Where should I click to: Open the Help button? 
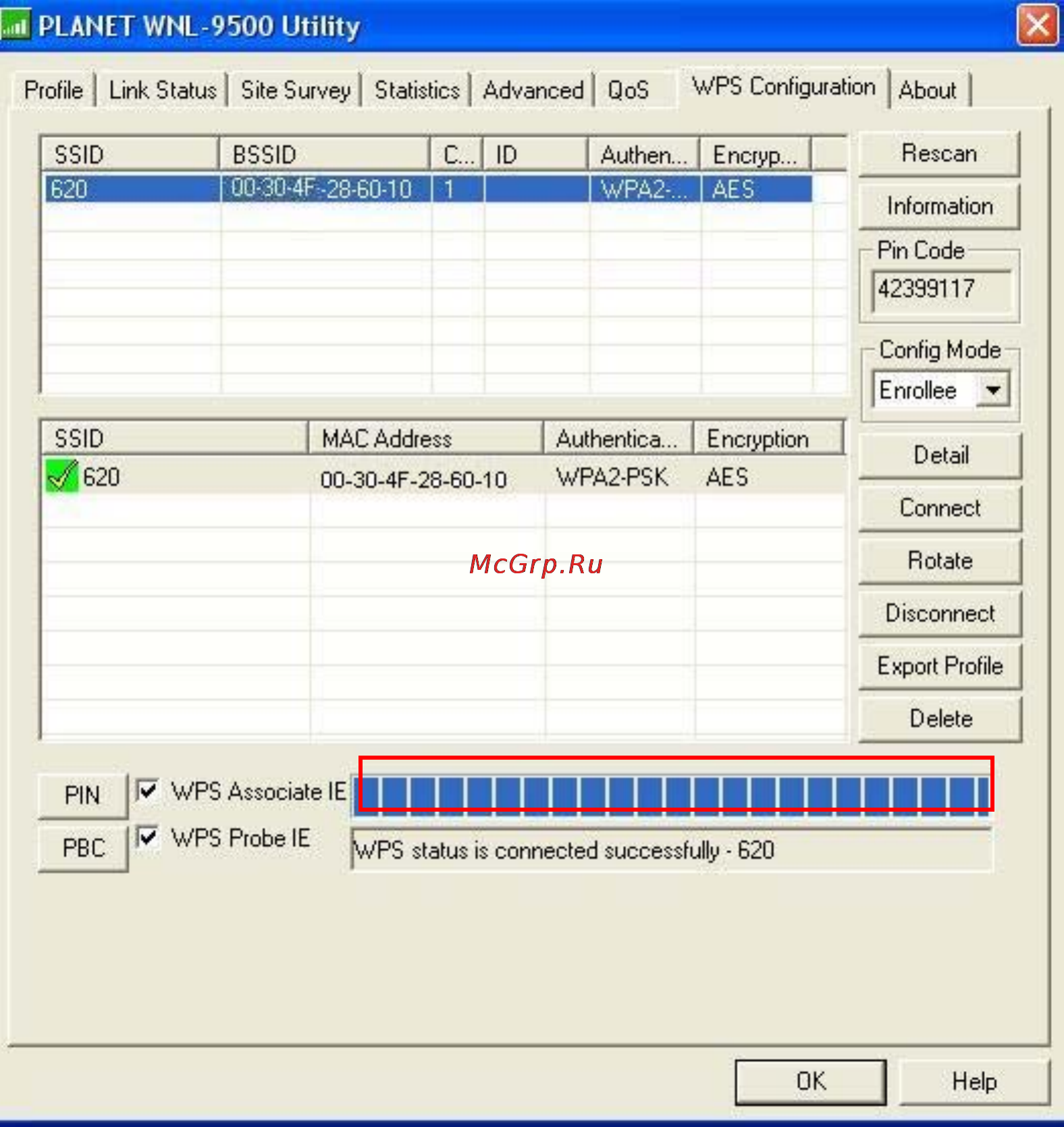(974, 1082)
